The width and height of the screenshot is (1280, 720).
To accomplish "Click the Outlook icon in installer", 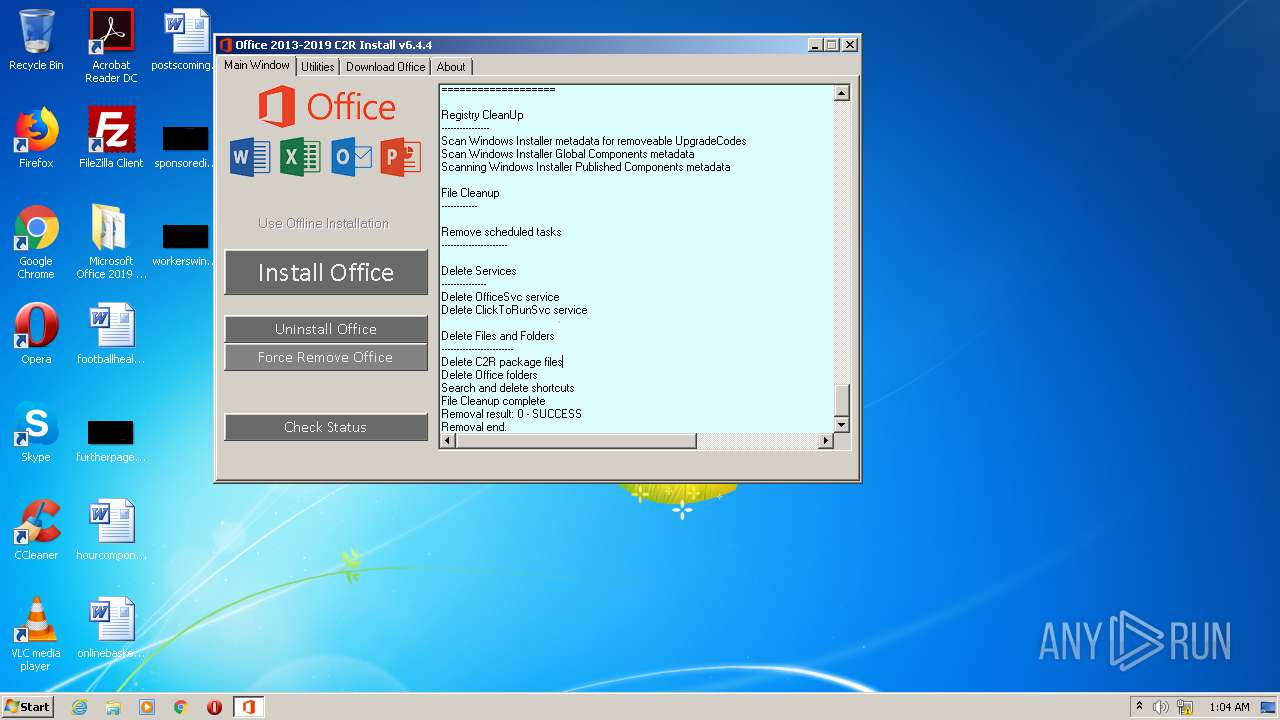I will point(351,157).
